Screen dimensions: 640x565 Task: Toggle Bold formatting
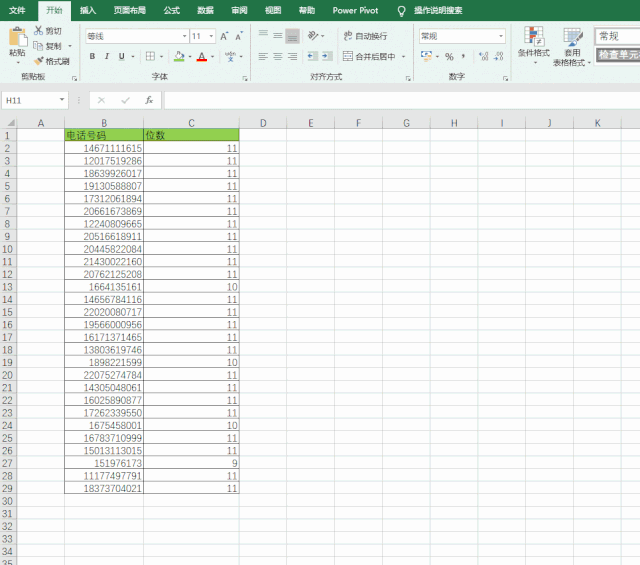coord(92,56)
